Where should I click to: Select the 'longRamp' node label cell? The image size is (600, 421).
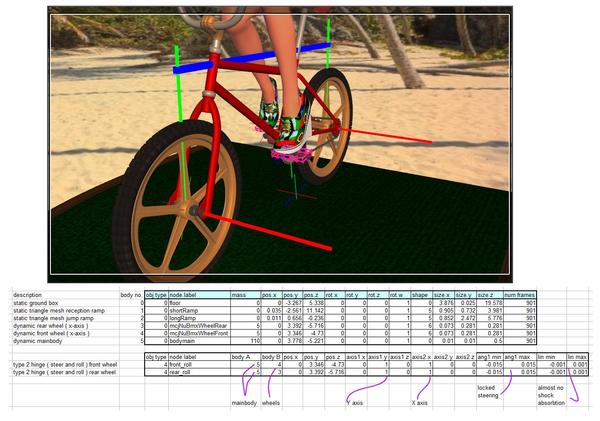199,318
